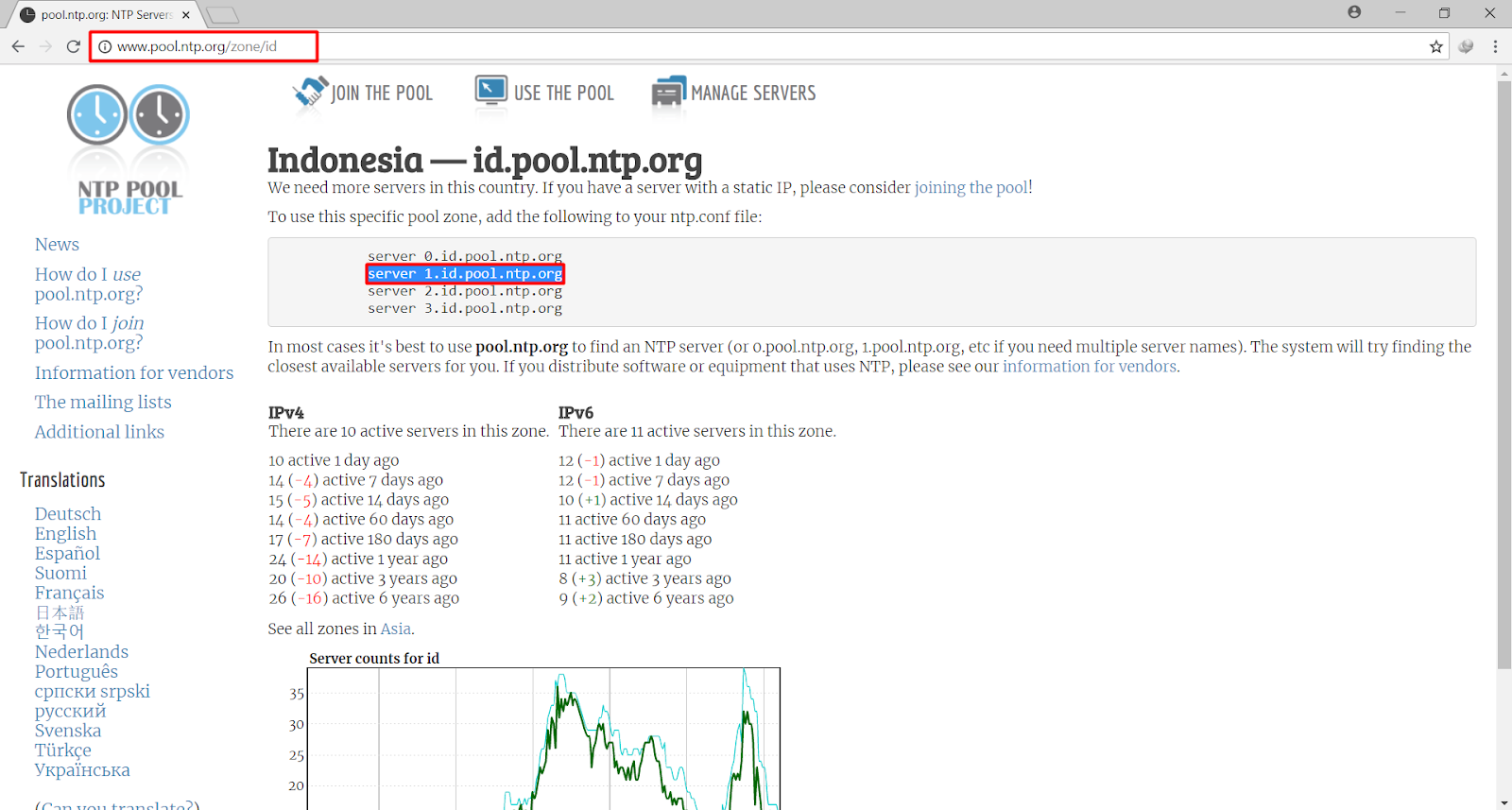Open USE THE POOL menu item
Screen dimensions: 1512x810
(564, 94)
